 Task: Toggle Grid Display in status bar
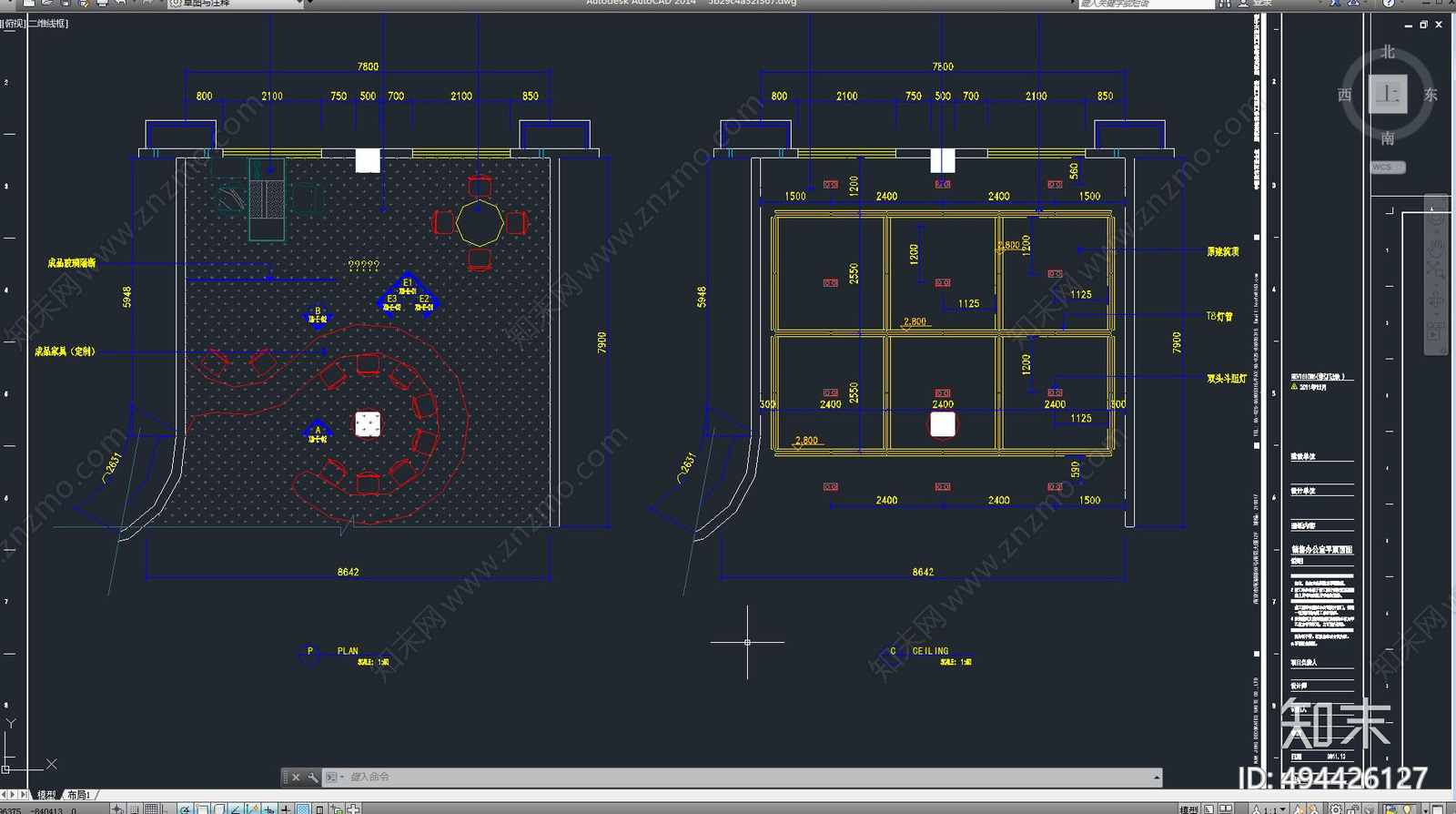[x=151, y=809]
